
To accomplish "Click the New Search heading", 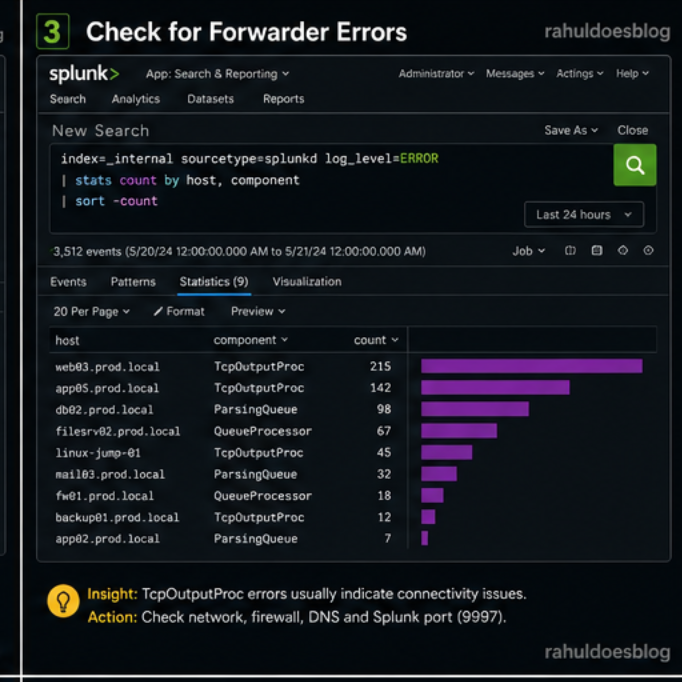I will point(100,130).
